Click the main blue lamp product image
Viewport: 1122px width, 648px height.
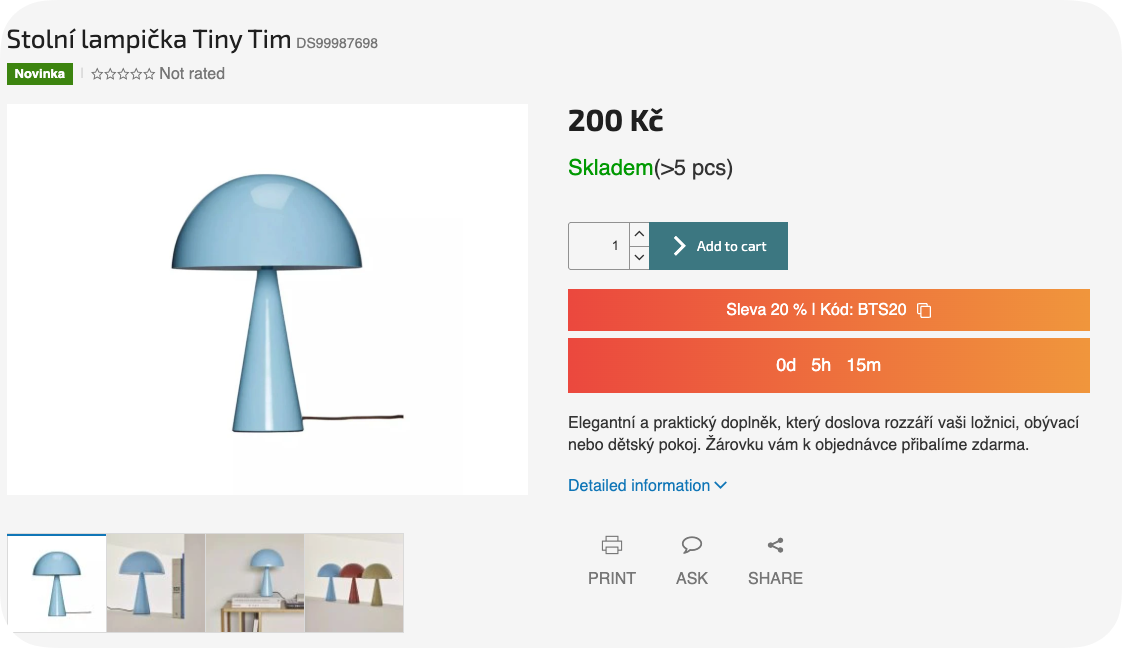click(x=267, y=299)
